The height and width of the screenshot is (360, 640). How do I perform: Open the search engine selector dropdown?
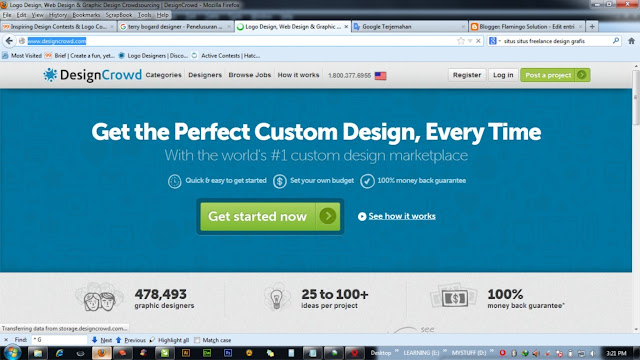(494, 41)
